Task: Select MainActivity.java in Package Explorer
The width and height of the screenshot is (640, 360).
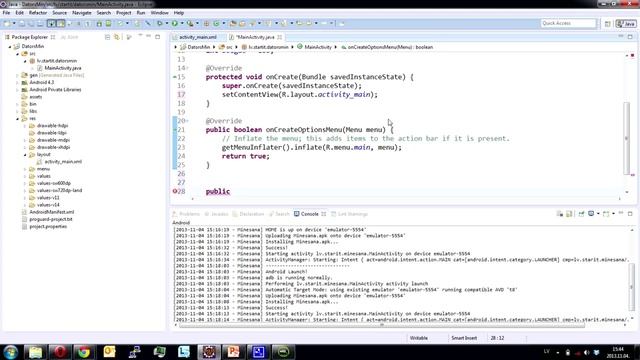Action: coord(62,68)
